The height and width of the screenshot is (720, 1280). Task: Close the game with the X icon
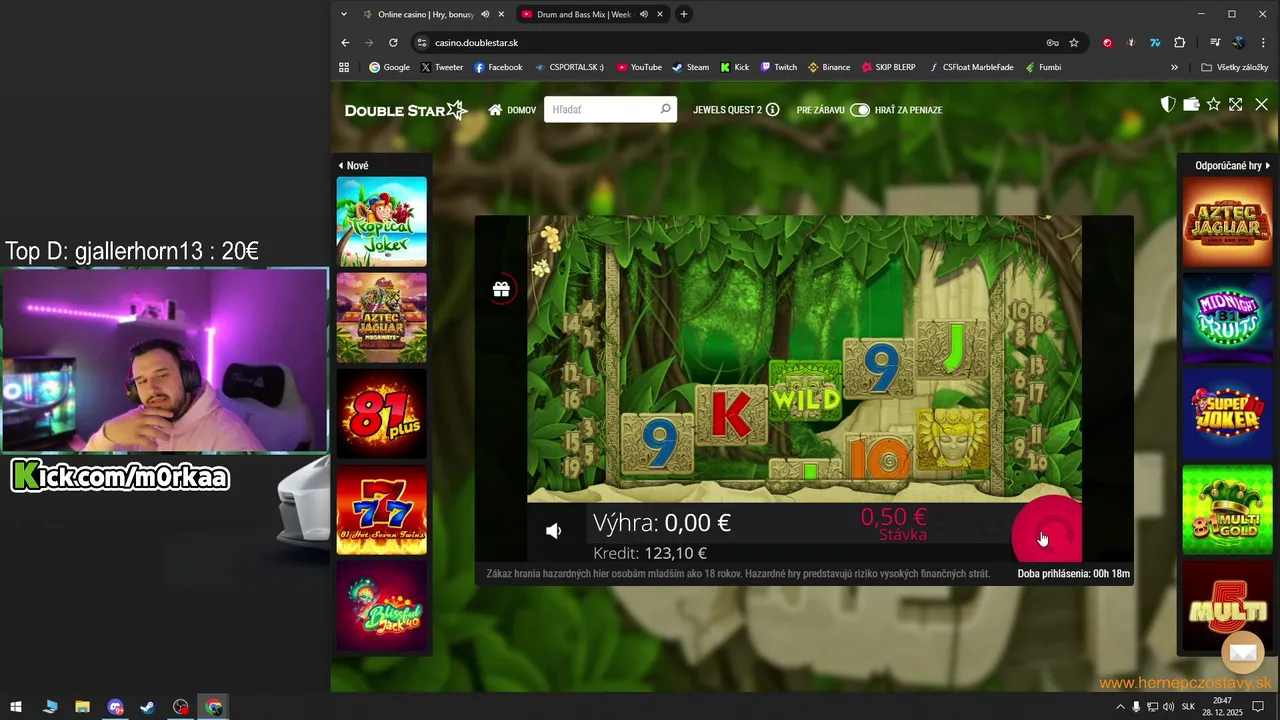tap(1261, 104)
